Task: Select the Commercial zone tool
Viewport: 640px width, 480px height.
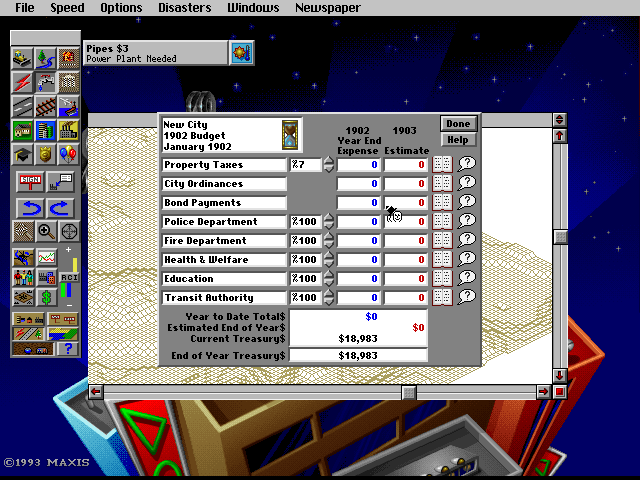Action: 45,130
